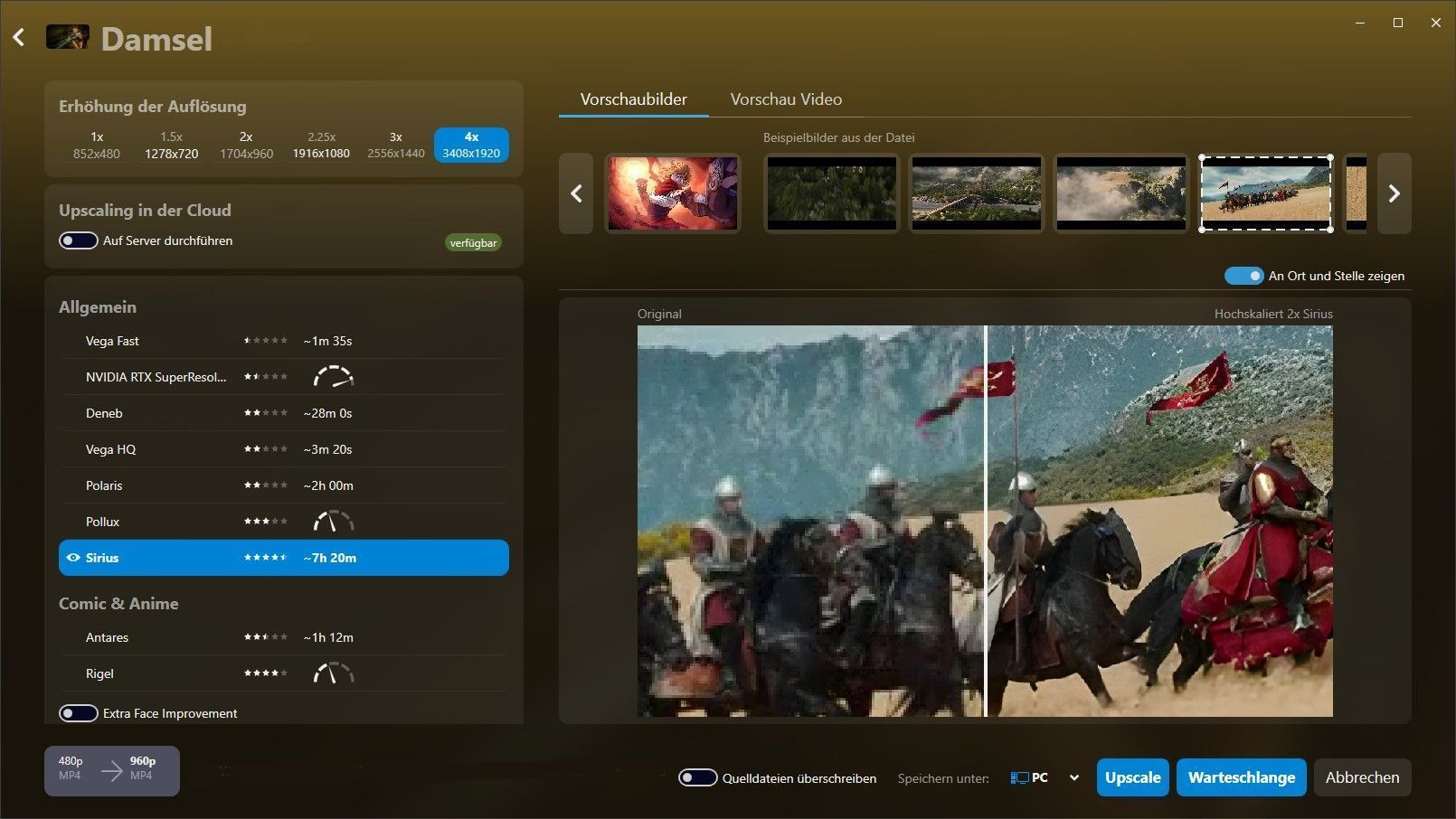Viewport: 1456px width, 819px height.
Task: Click the PC monitor save location icon
Action: click(1020, 777)
